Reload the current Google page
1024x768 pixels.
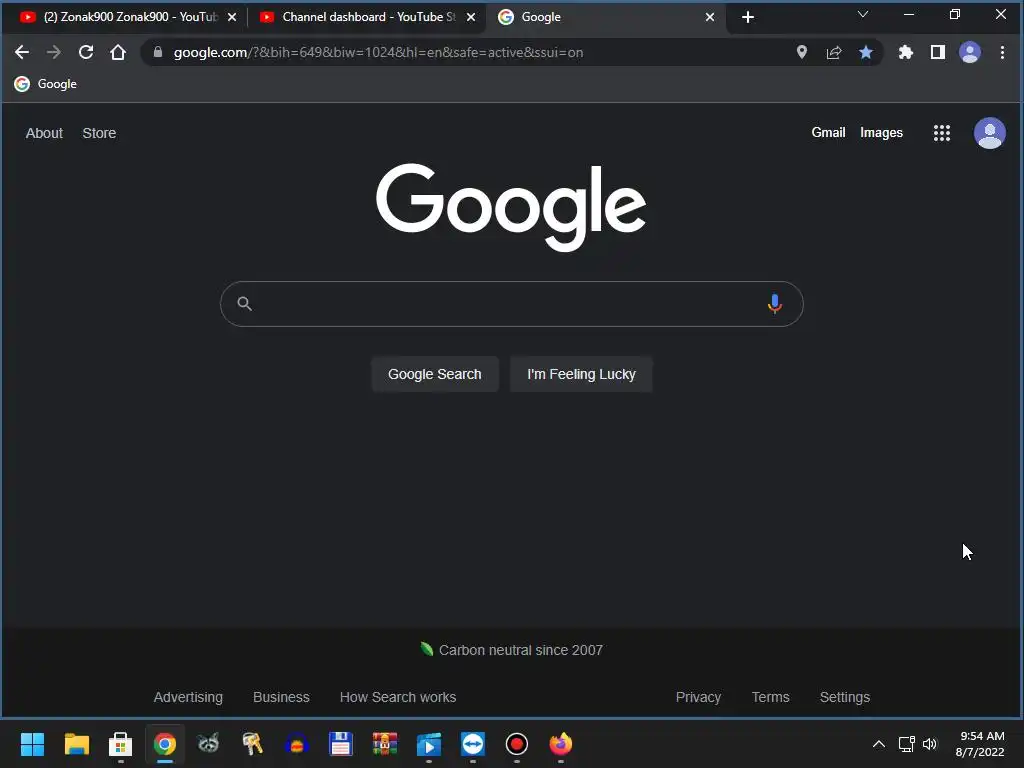pos(86,52)
